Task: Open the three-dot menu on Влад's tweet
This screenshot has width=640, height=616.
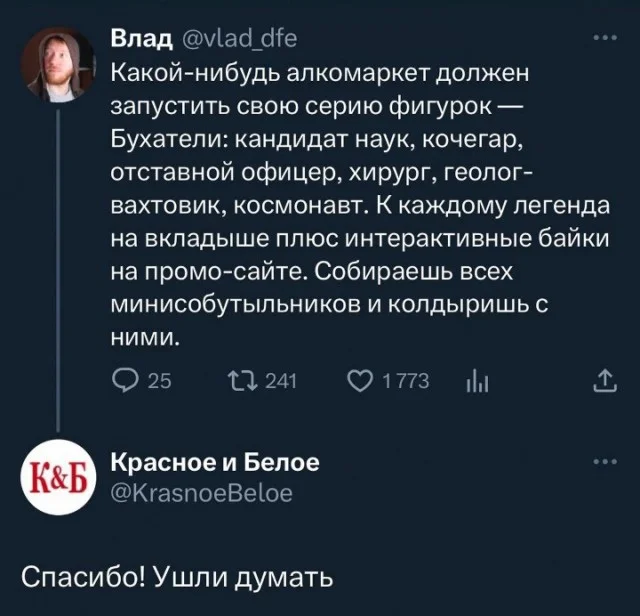Action: click(x=605, y=39)
